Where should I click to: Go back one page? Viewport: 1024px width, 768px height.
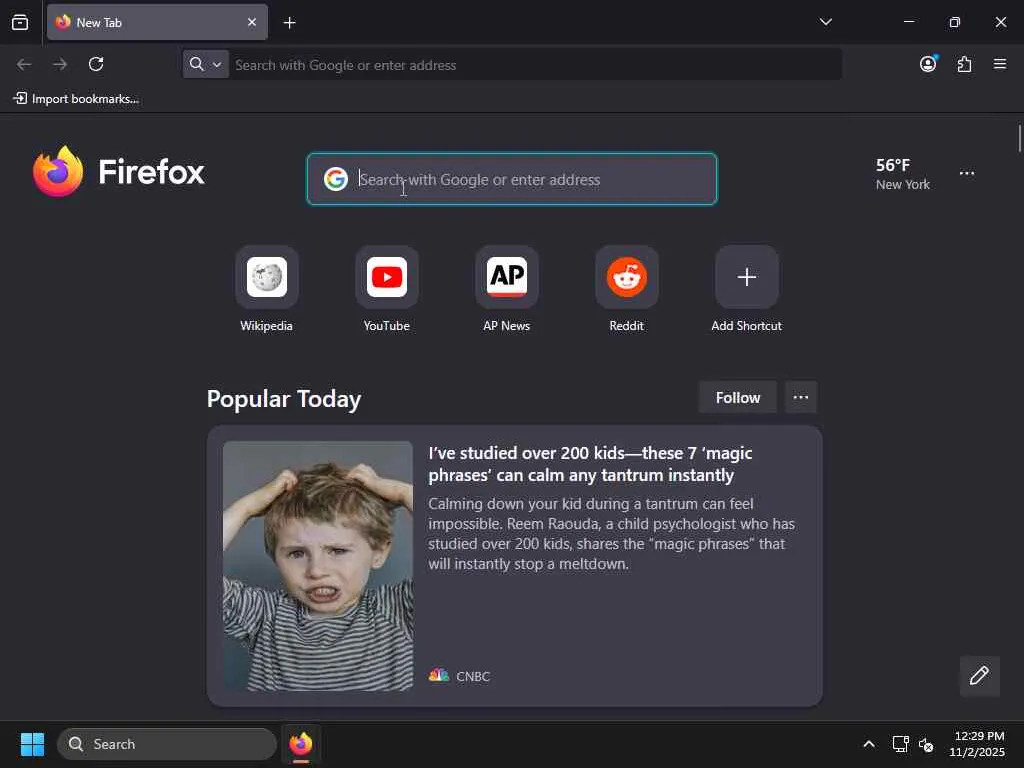(x=24, y=64)
